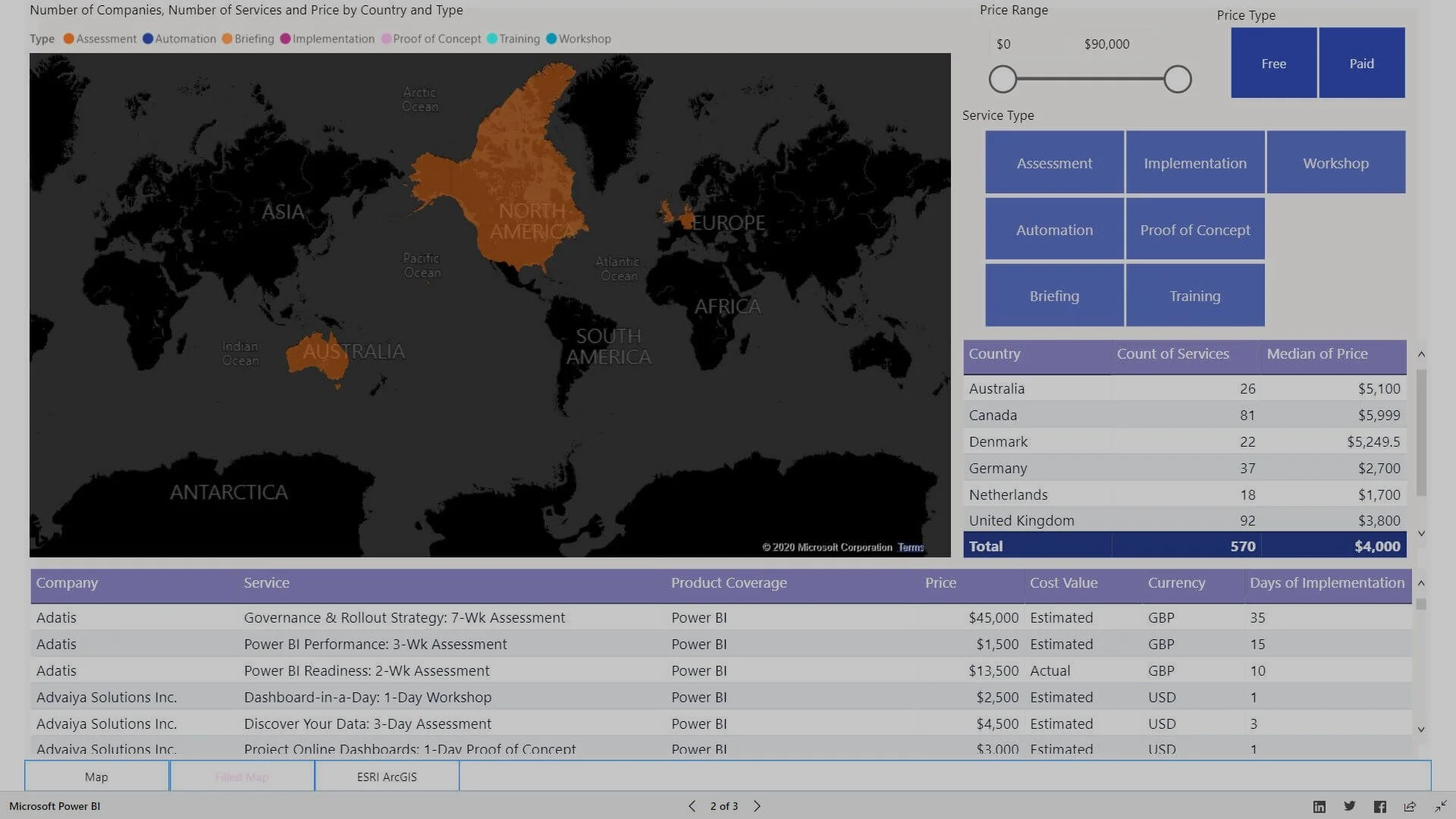The image size is (1456, 819).
Task: Click the right price range slider handle
Action: point(1178,79)
